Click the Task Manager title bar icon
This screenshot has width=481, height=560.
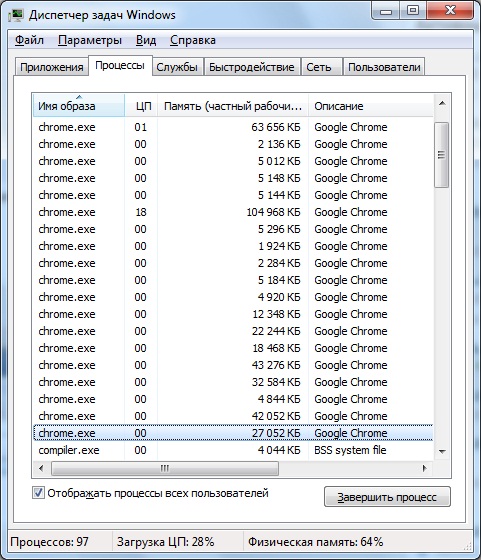pos(16,15)
